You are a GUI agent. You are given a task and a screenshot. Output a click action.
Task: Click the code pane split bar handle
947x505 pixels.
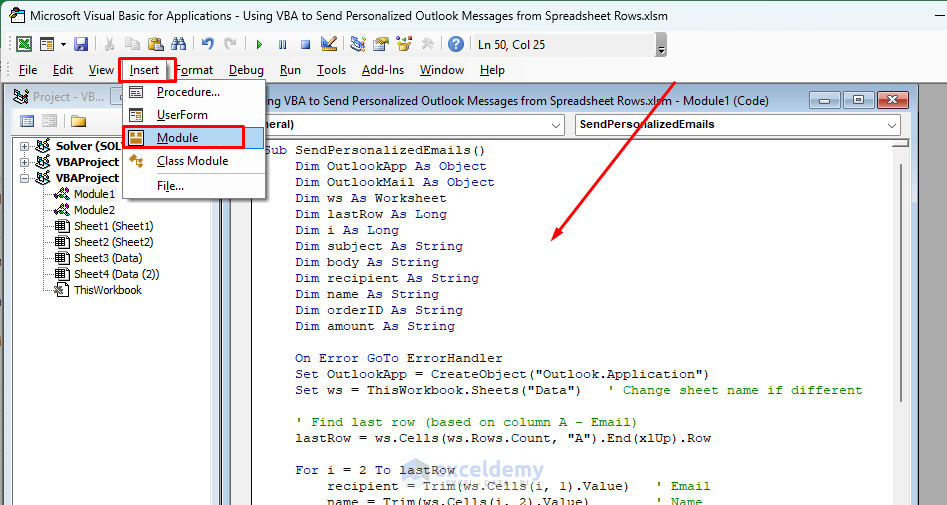[900, 143]
